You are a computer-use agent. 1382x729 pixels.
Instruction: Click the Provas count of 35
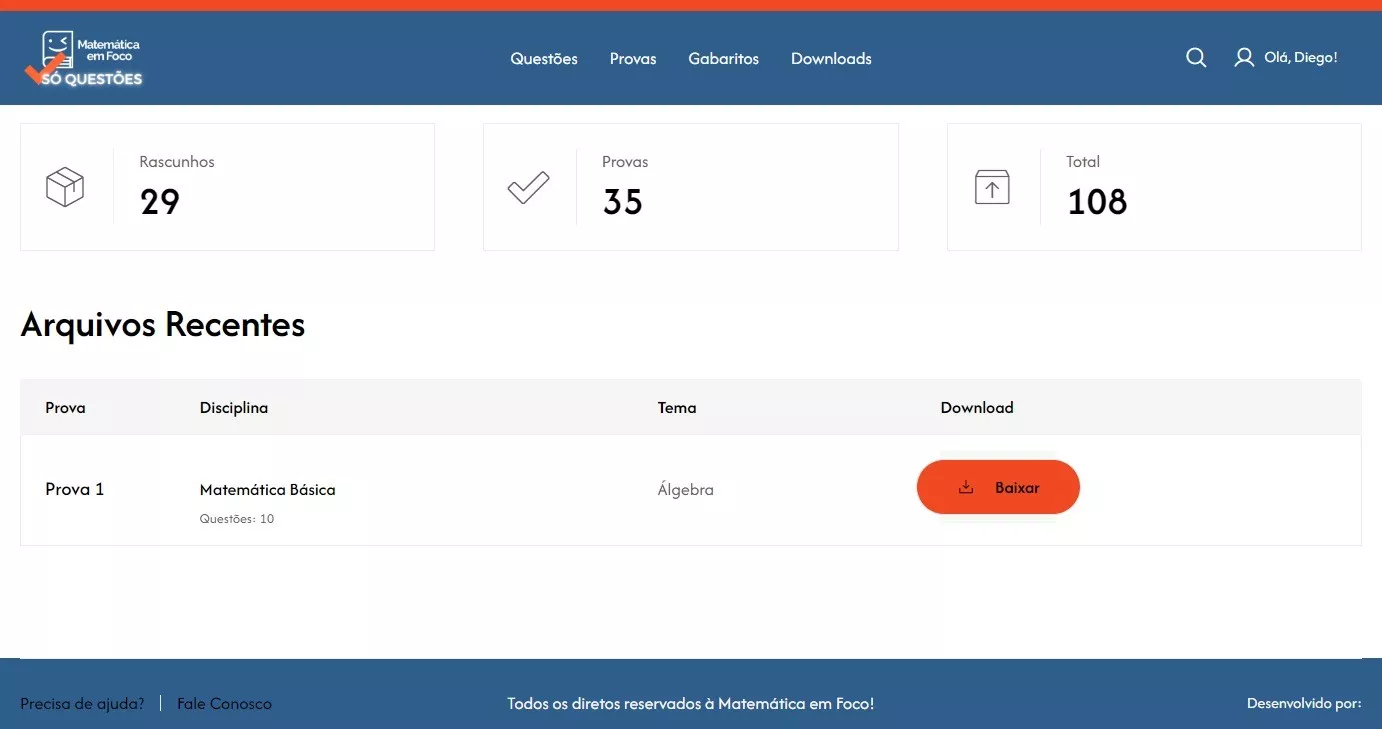click(622, 202)
